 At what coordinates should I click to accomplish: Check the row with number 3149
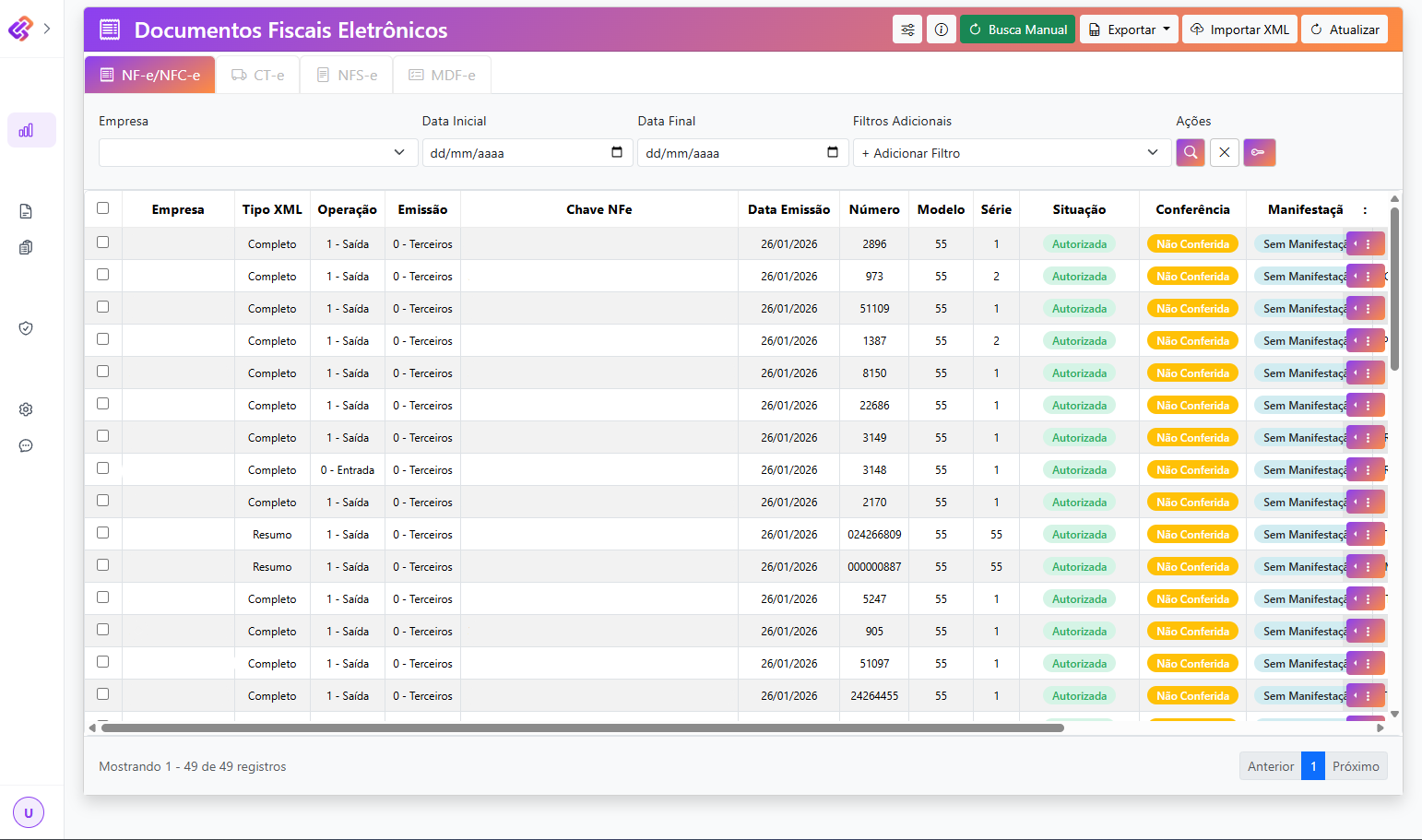102,436
